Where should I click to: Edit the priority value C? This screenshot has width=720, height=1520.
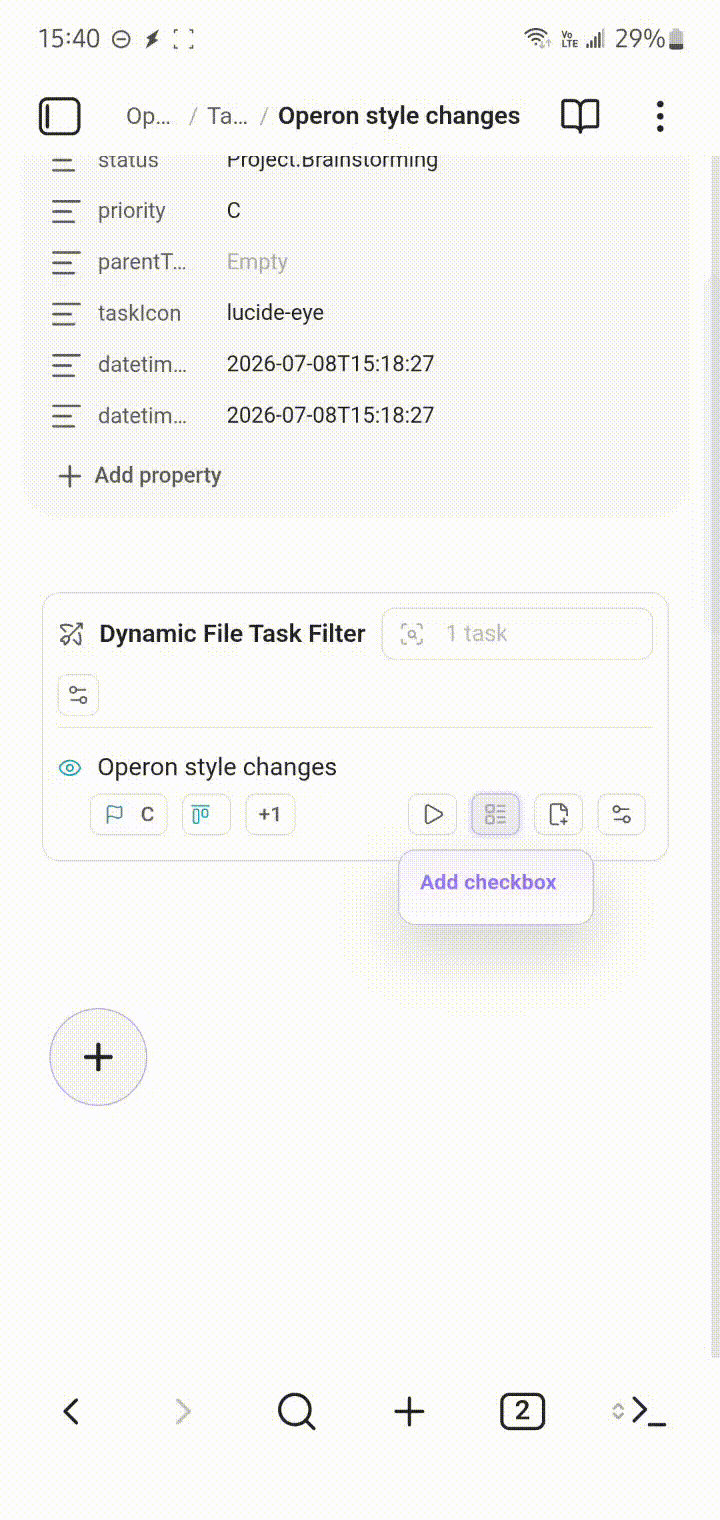(x=234, y=211)
